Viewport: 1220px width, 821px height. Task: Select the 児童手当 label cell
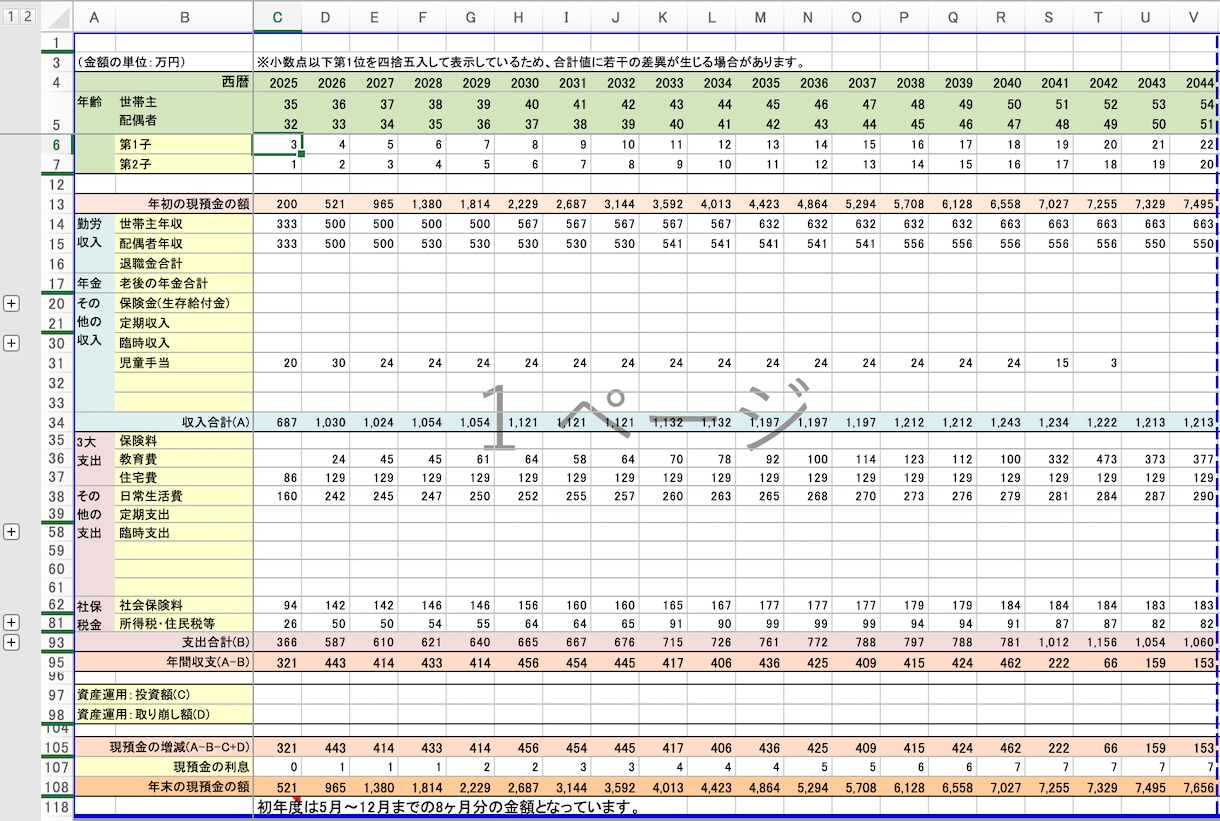pyautogui.click(x=184, y=362)
